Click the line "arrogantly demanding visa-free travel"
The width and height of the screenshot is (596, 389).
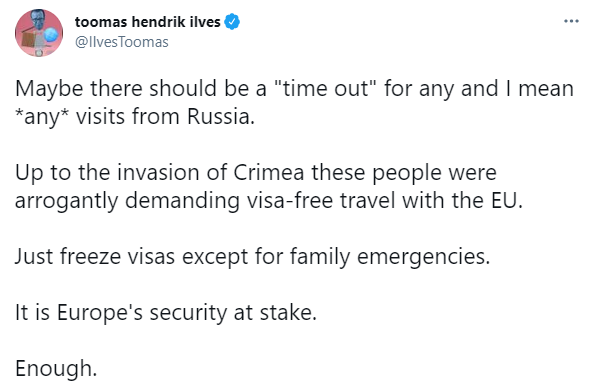[269, 200]
